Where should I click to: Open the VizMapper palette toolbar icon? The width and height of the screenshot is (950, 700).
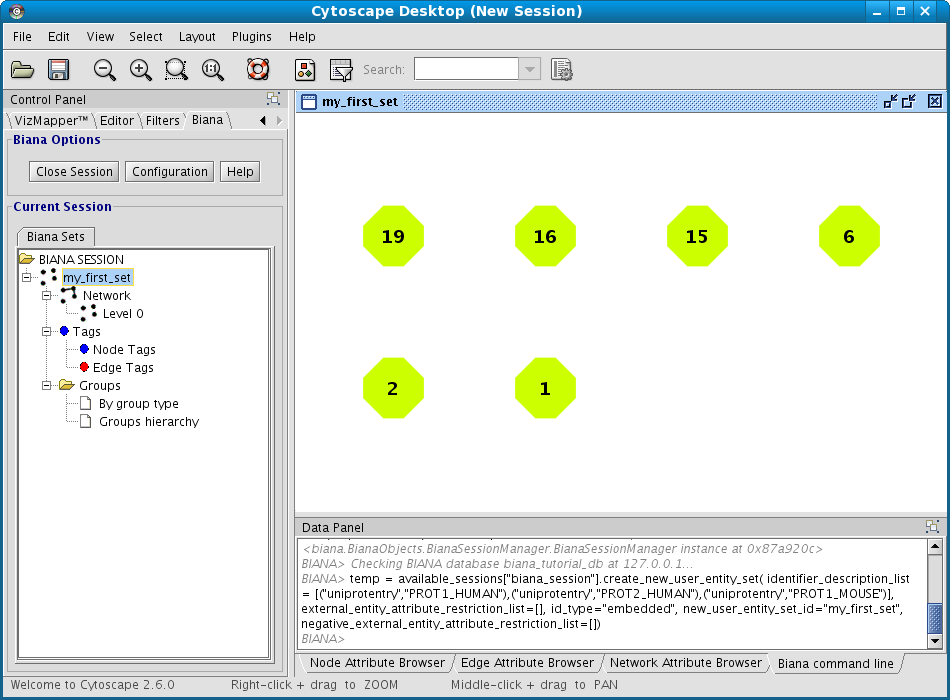pyautogui.click(x=305, y=70)
